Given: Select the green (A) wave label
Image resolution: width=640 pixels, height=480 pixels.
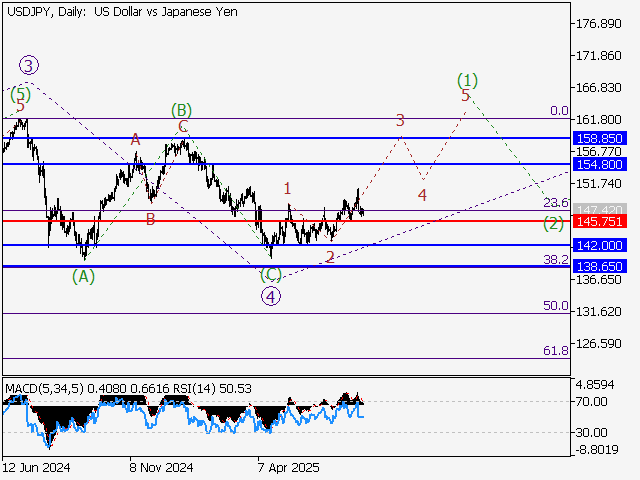Looking at the screenshot, I should tap(84, 276).
